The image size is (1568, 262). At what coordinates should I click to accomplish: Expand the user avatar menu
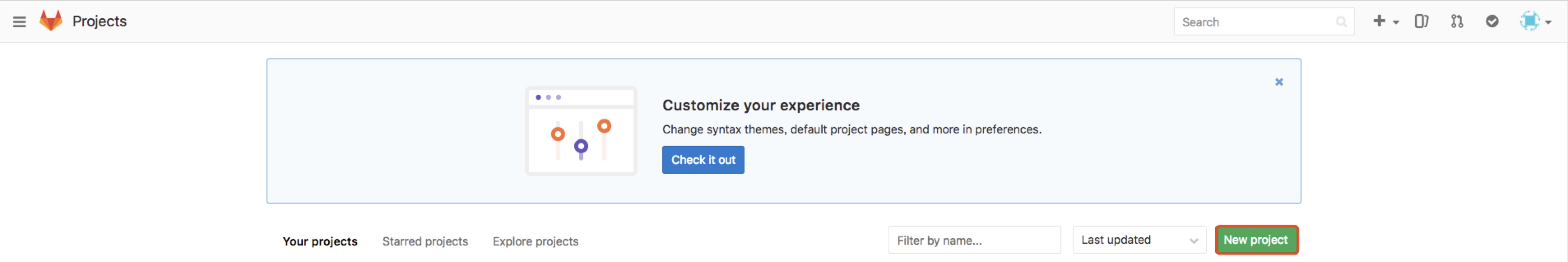click(x=1535, y=21)
